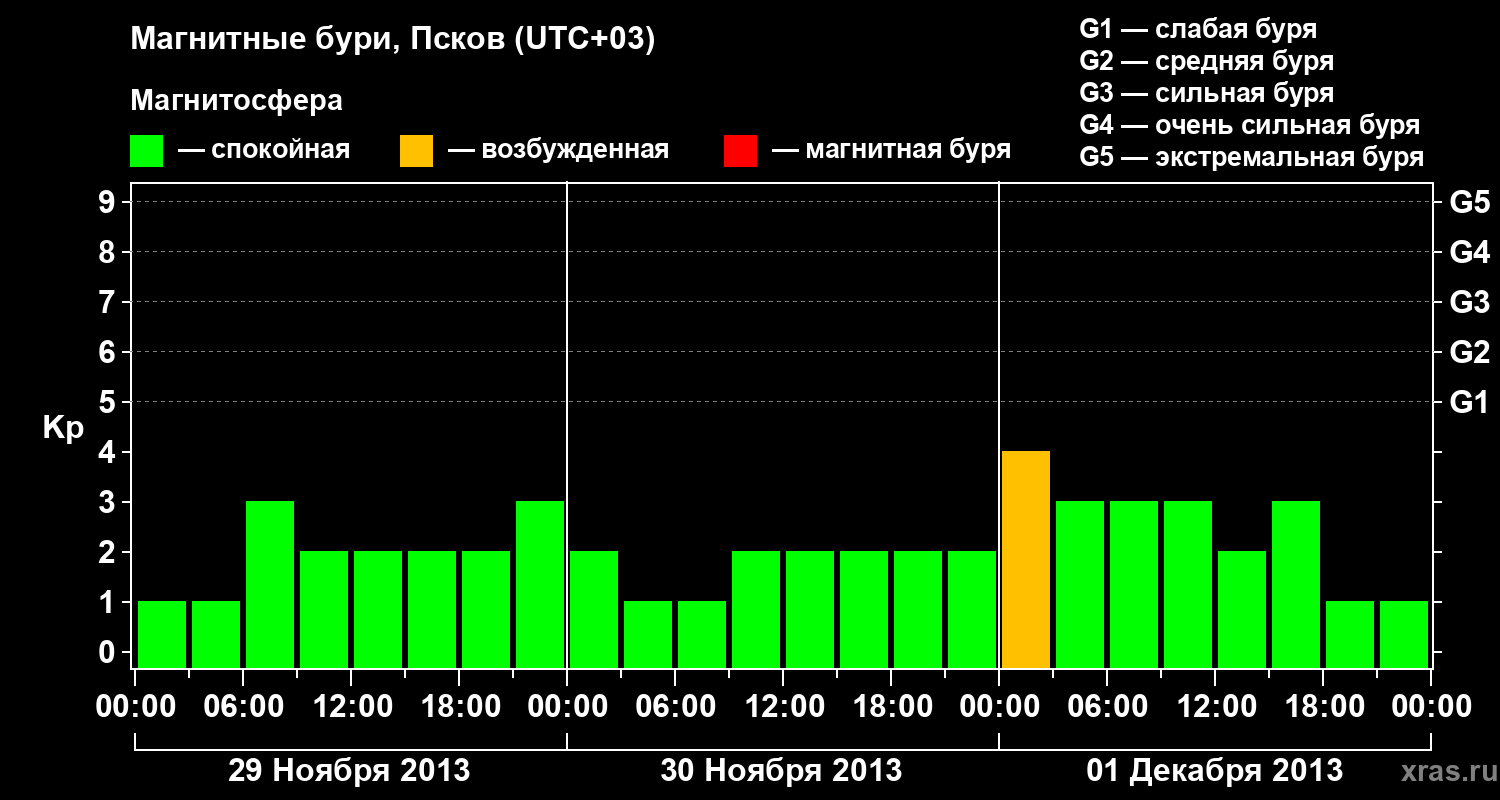Click the "01 Декабря 2013" date label
The width and height of the screenshot is (1500, 800).
pyautogui.click(x=1215, y=771)
